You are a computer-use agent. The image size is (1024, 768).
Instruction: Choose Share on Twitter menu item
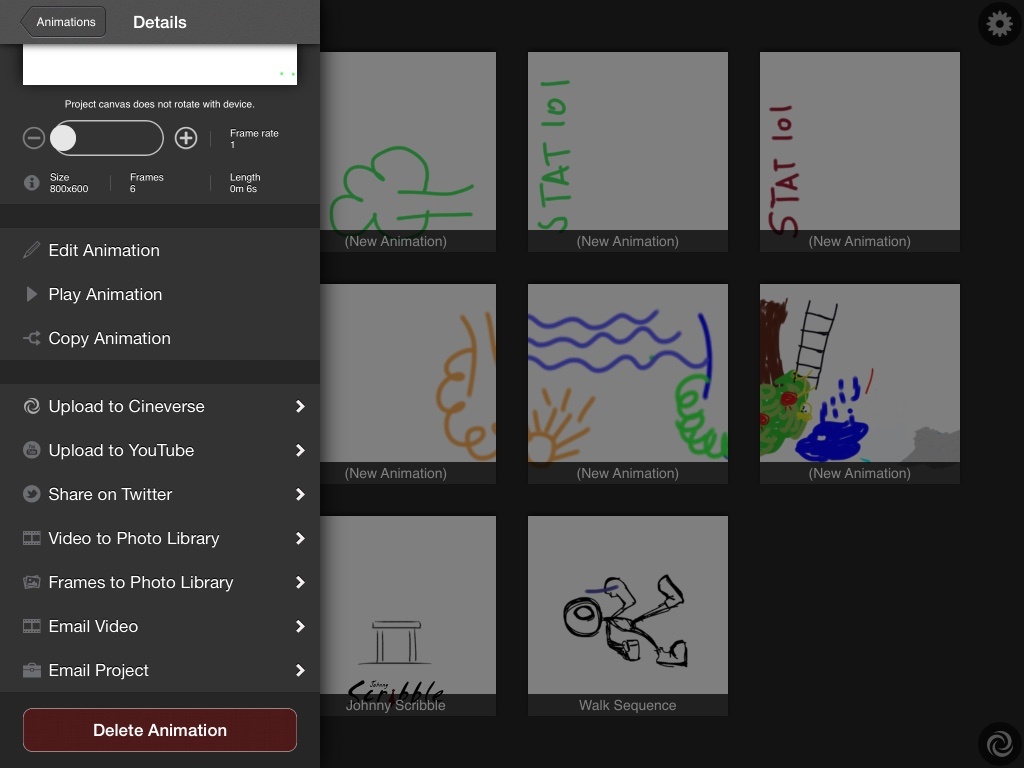pyautogui.click(x=110, y=494)
